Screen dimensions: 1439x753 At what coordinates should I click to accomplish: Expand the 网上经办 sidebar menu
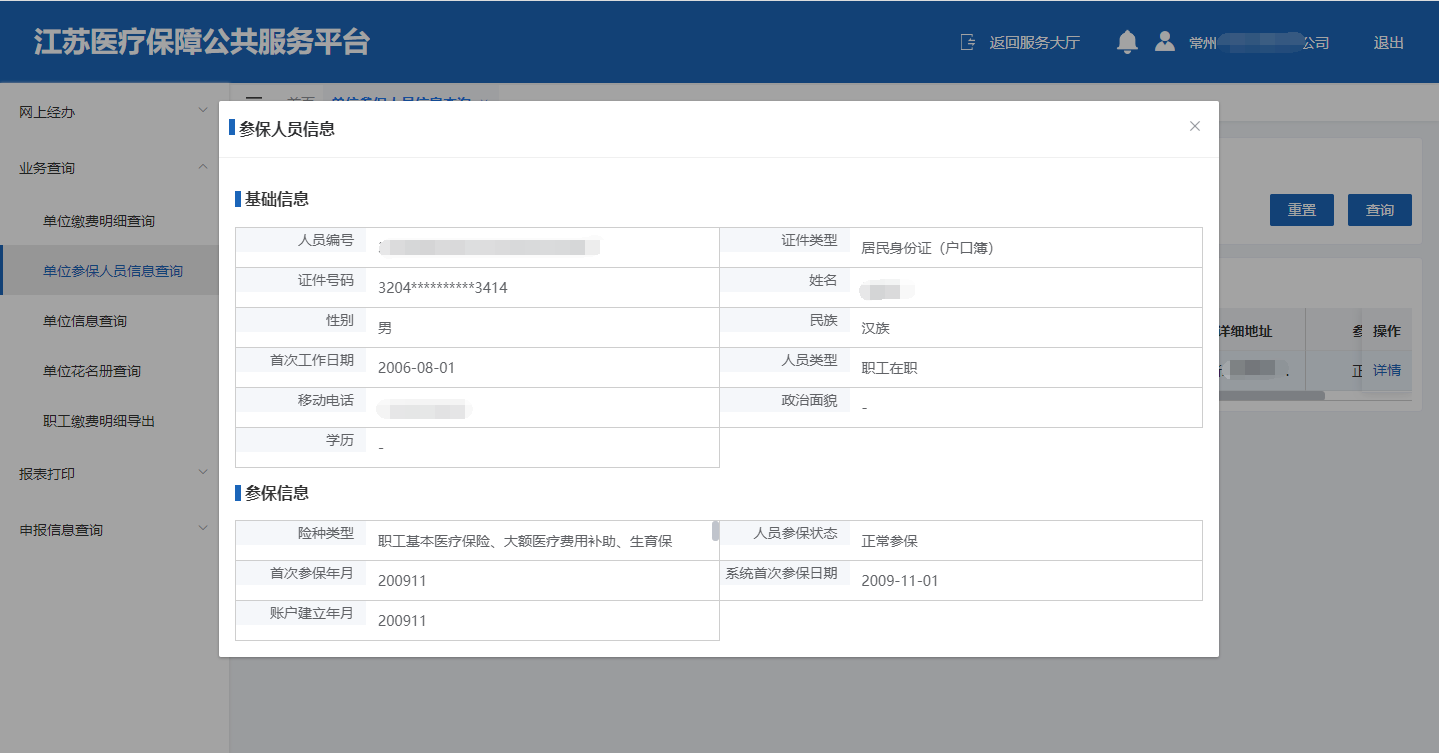click(109, 112)
